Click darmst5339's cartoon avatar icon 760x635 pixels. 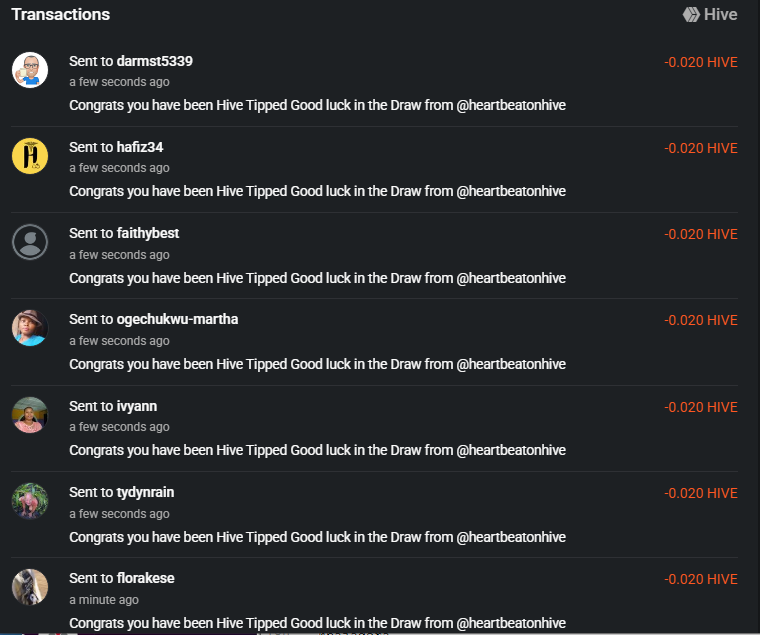point(30,70)
